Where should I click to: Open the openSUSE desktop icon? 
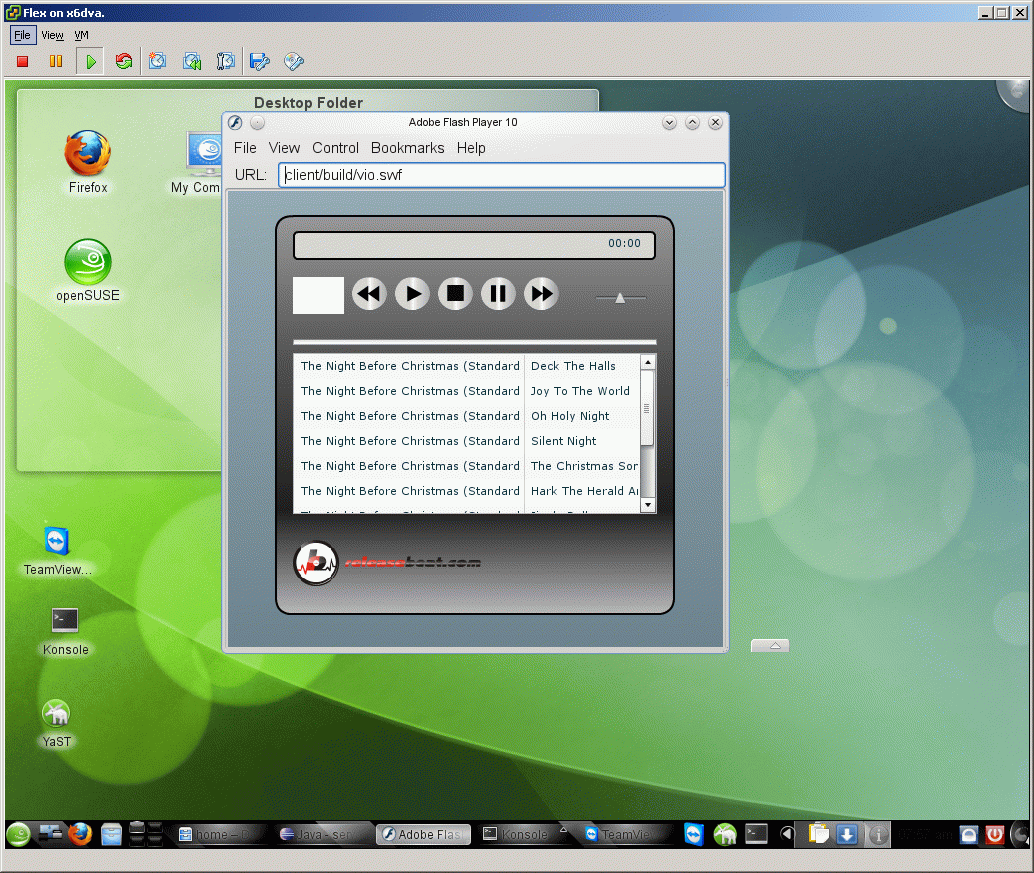click(x=88, y=270)
